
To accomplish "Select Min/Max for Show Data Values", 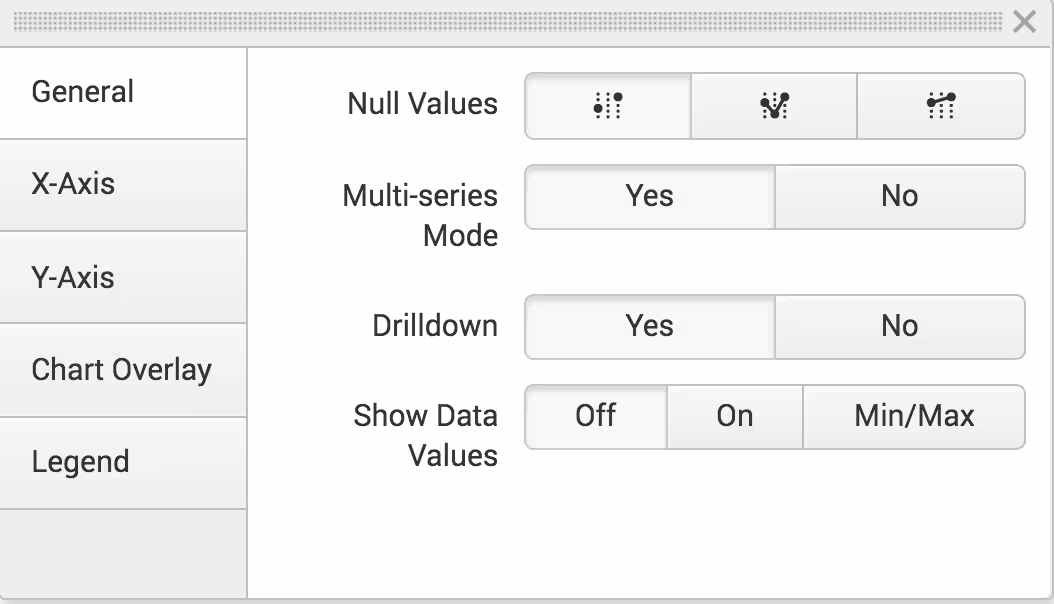I will (914, 416).
